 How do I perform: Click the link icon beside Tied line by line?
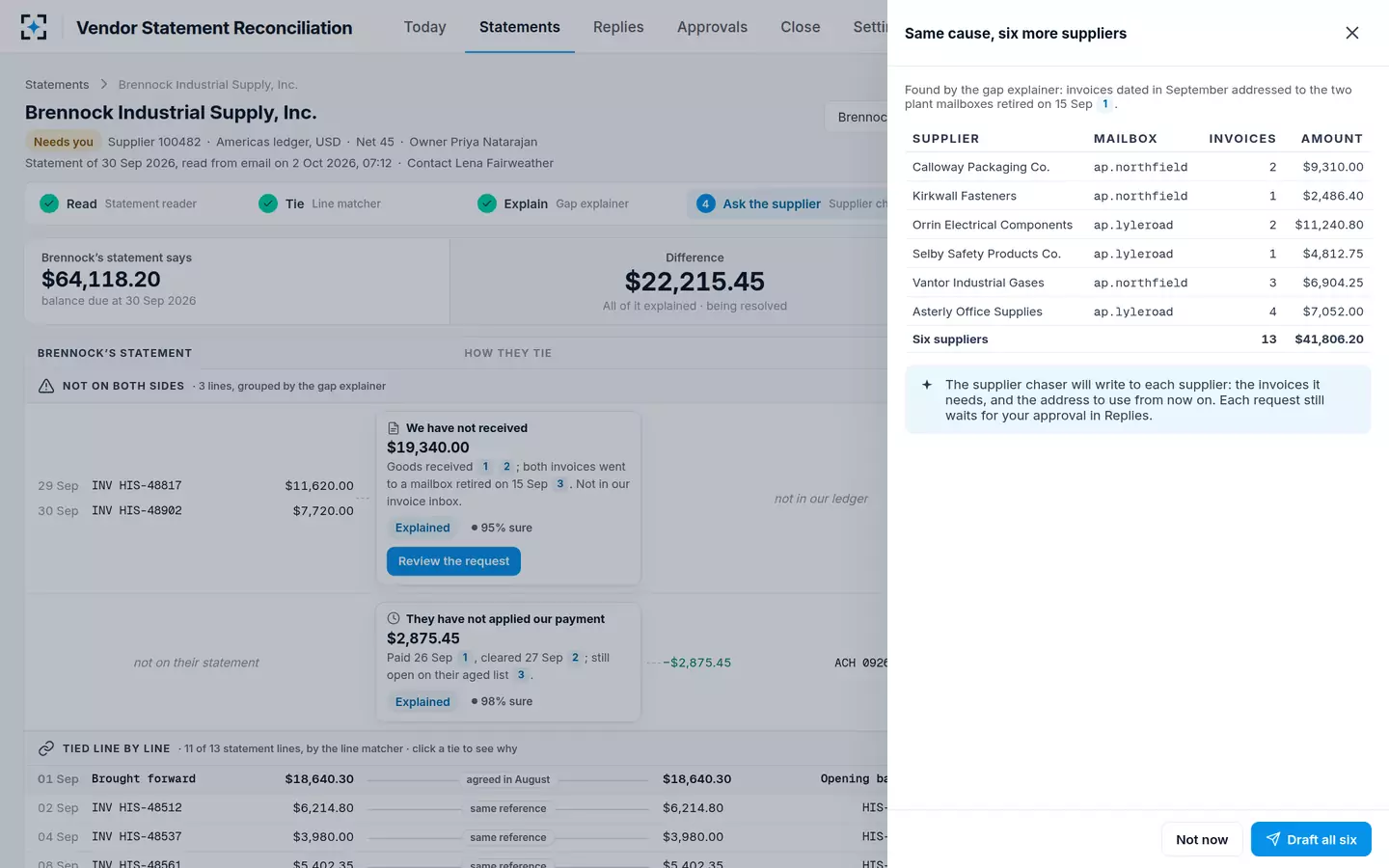[46, 748]
